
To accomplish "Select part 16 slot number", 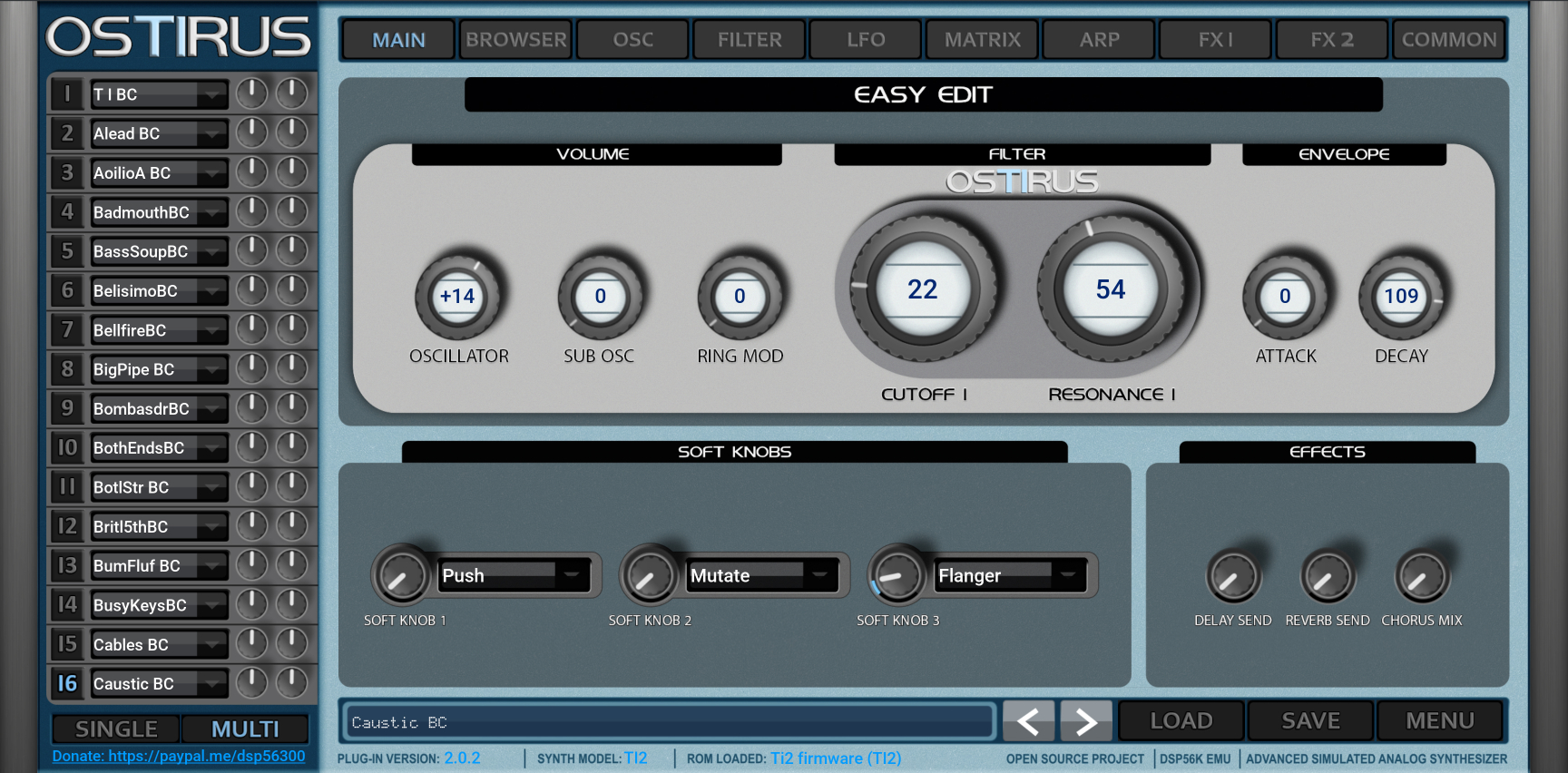I will 67,683.
